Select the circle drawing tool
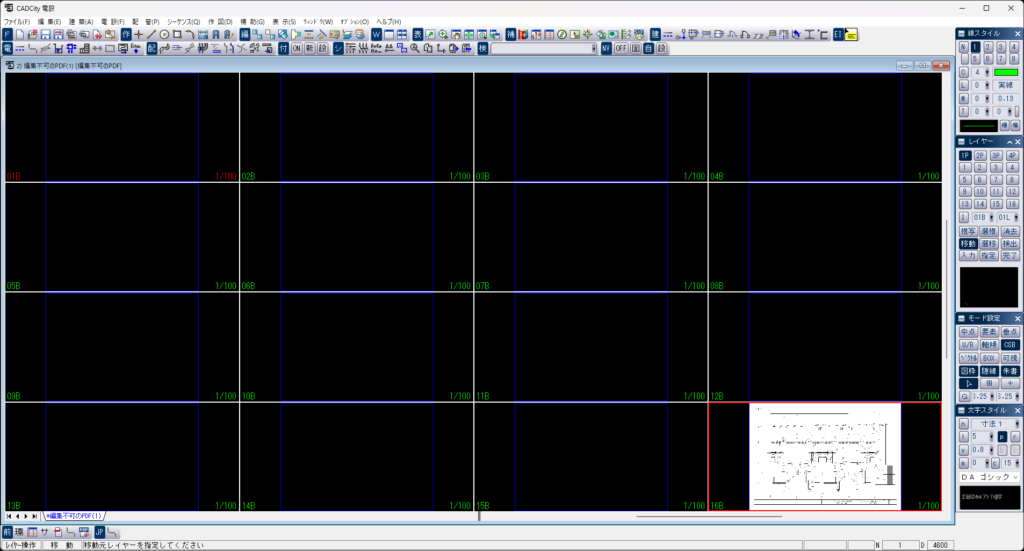1024x551 pixels. pyautogui.click(x=165, y=35)
